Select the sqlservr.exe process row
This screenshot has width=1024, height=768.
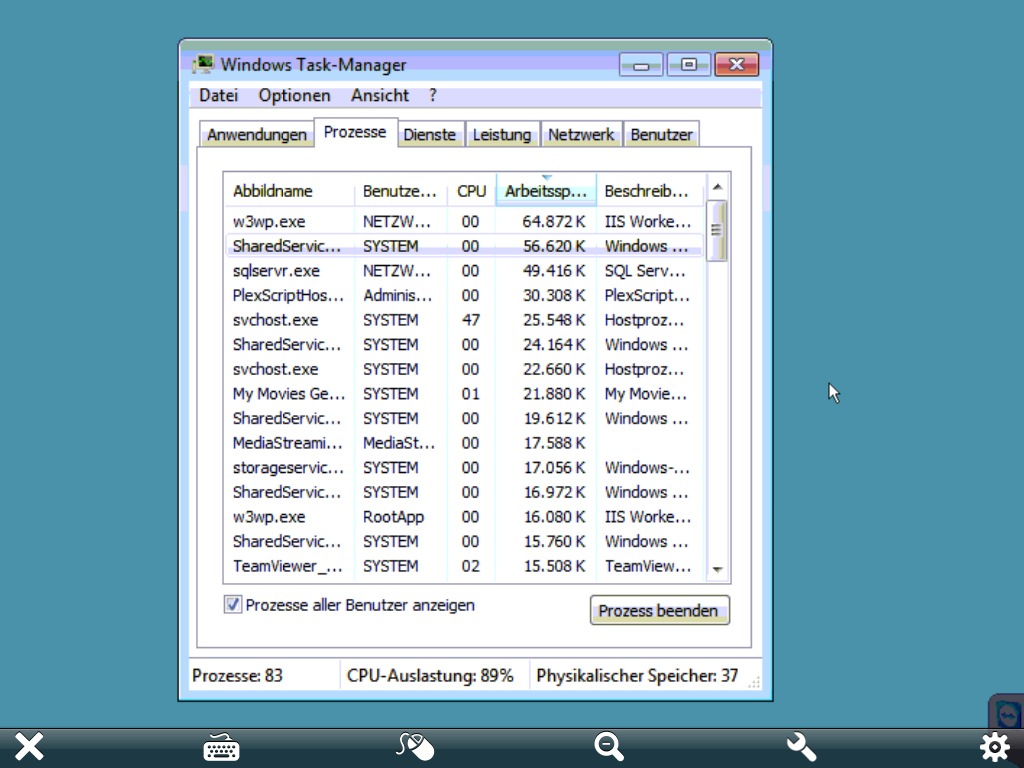point(464,270)
